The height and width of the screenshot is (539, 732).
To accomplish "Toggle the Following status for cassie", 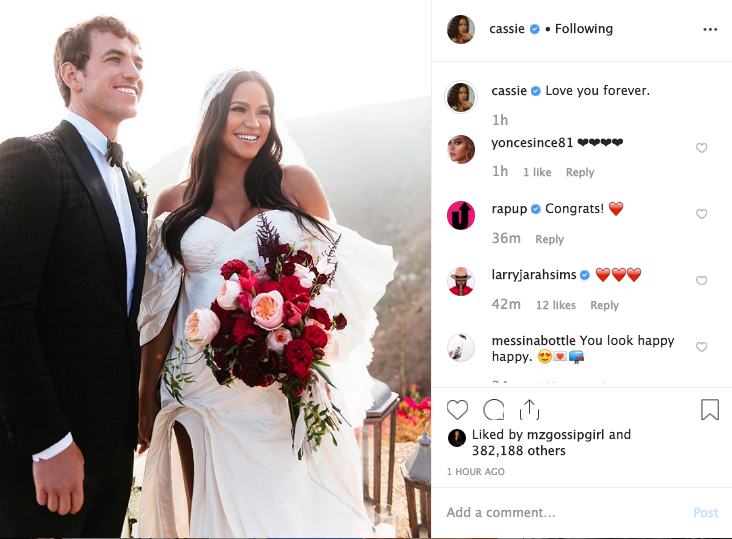I will click(584, 29).
